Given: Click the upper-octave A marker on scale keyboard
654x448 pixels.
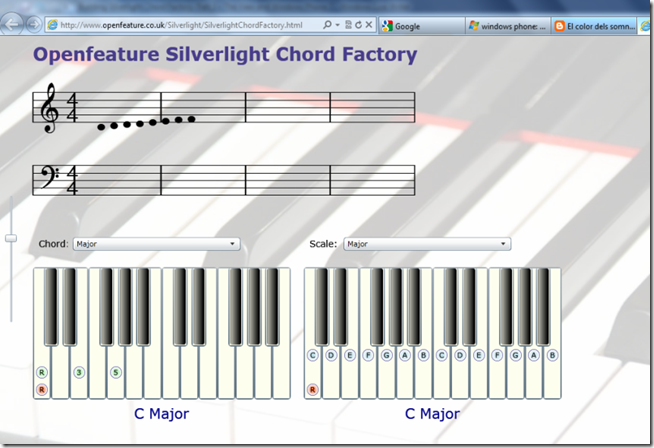Looking at the screenshot, I should (534, 355).
